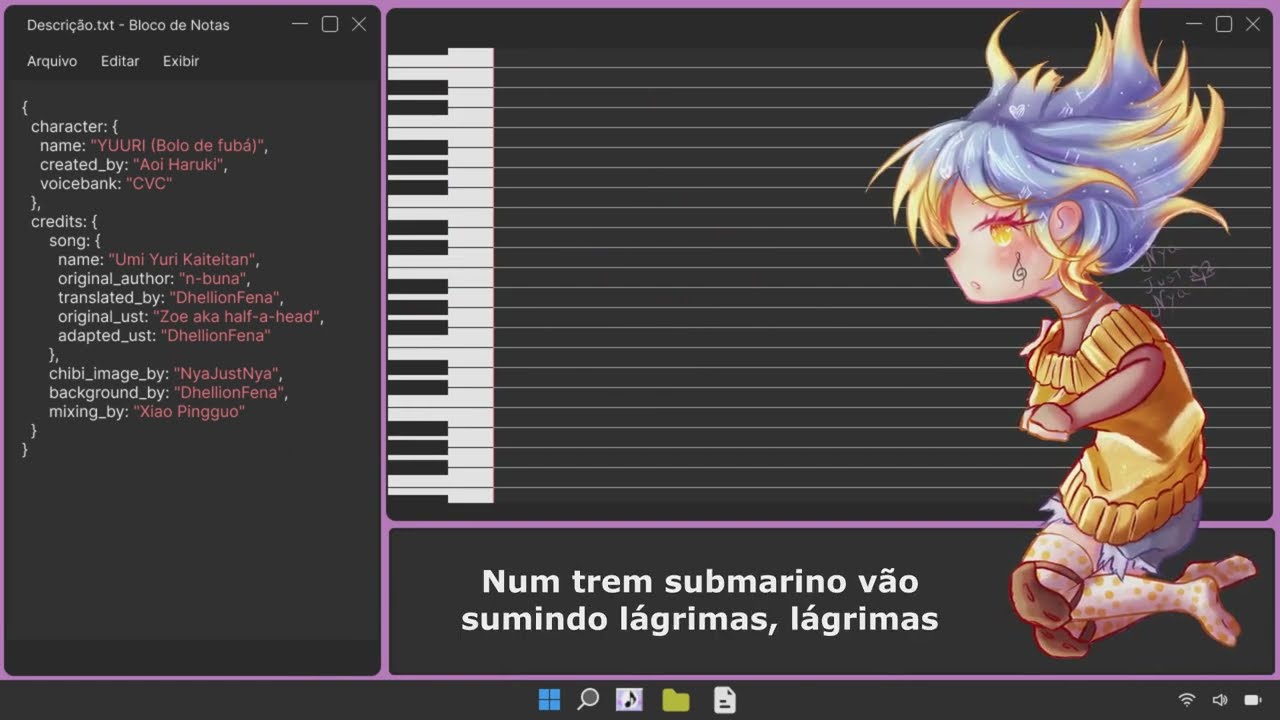Open the music app taskbar icon

pos(629,700)
